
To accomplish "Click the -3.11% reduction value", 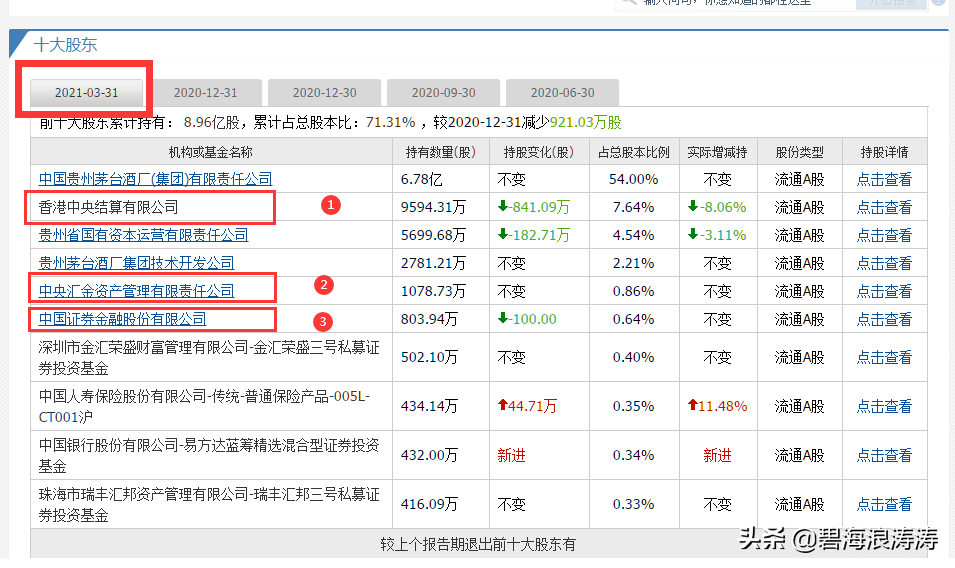I will coord(717,235).
